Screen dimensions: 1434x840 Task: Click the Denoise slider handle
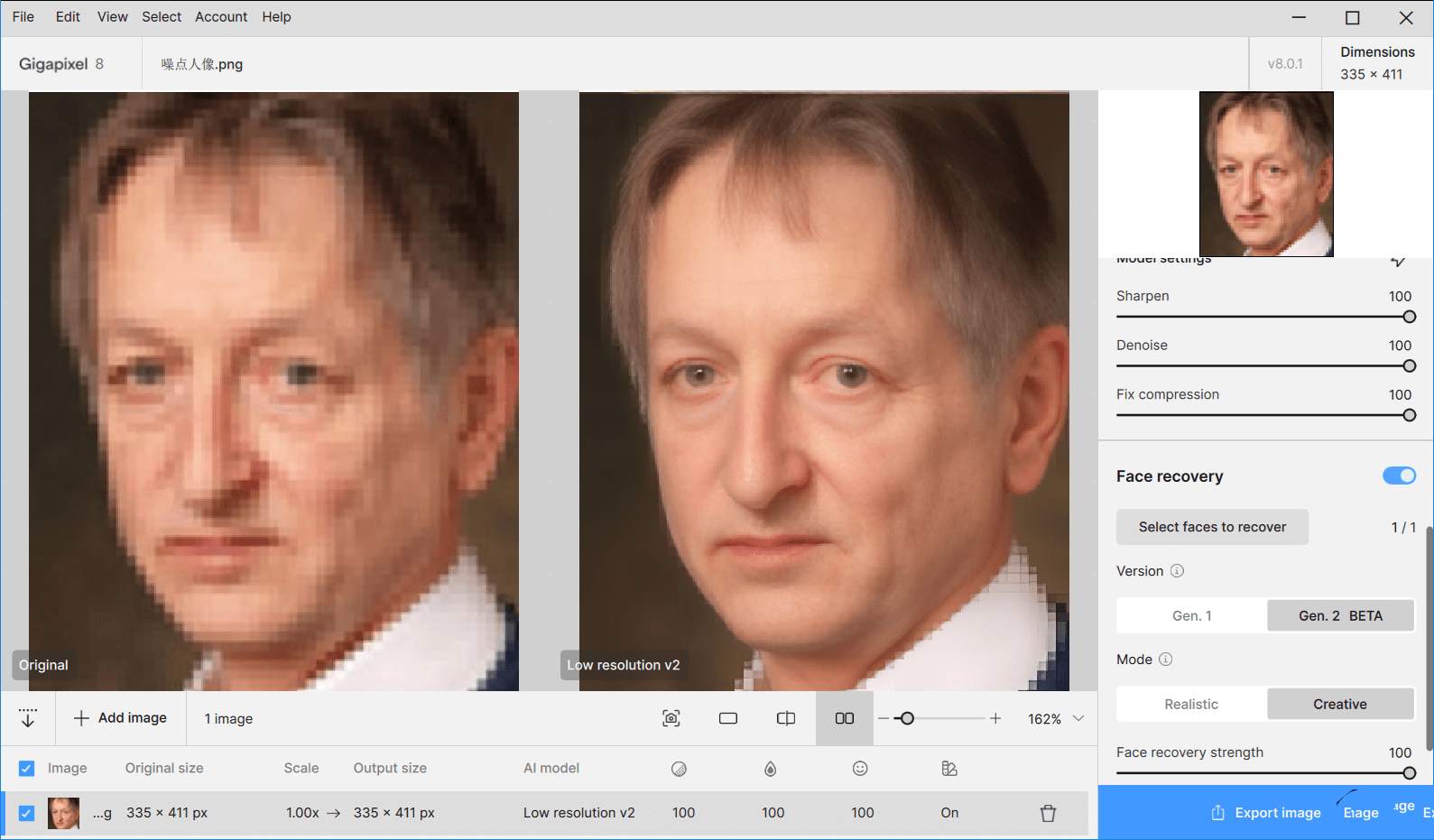pos(1409,366)
